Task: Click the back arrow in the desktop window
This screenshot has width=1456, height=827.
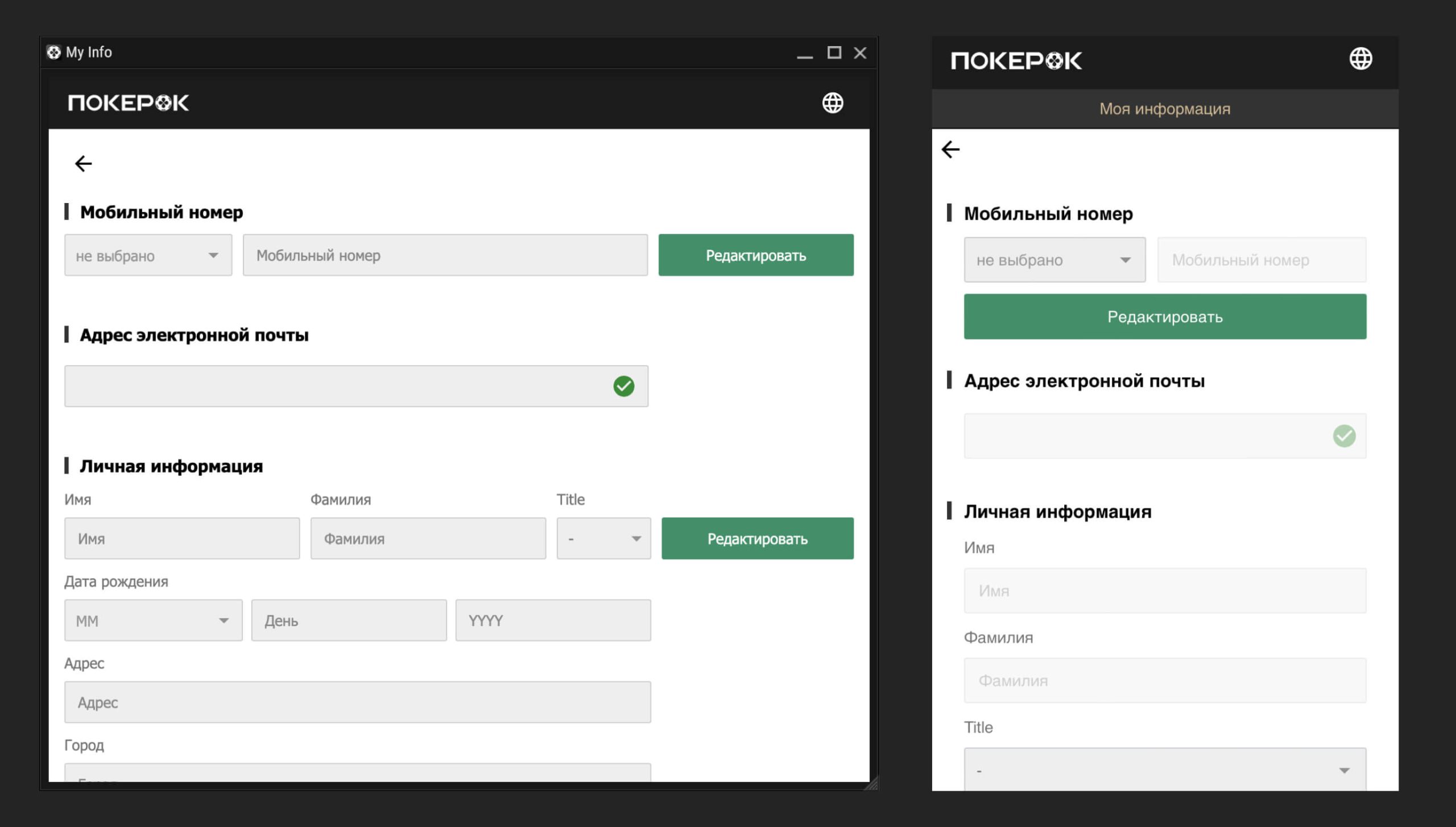Action: coord(84,163)
